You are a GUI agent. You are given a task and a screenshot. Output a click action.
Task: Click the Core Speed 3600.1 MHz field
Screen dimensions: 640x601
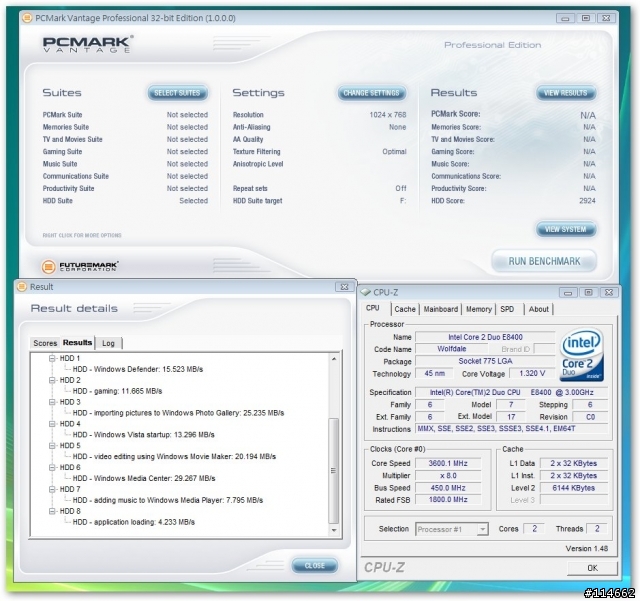pyautogui.click(x=448, y=463)
